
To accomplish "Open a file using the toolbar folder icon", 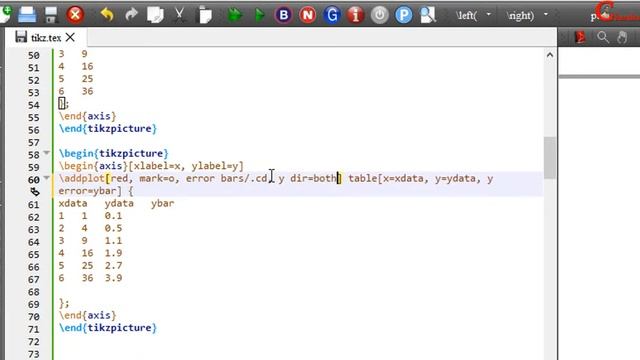I will click(x=27, y=15).
